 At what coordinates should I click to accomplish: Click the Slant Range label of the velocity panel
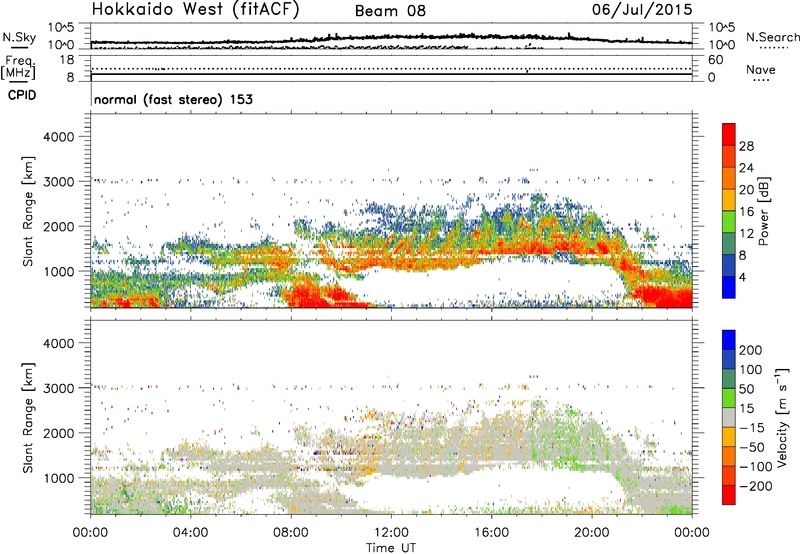(x=28, y=418)
